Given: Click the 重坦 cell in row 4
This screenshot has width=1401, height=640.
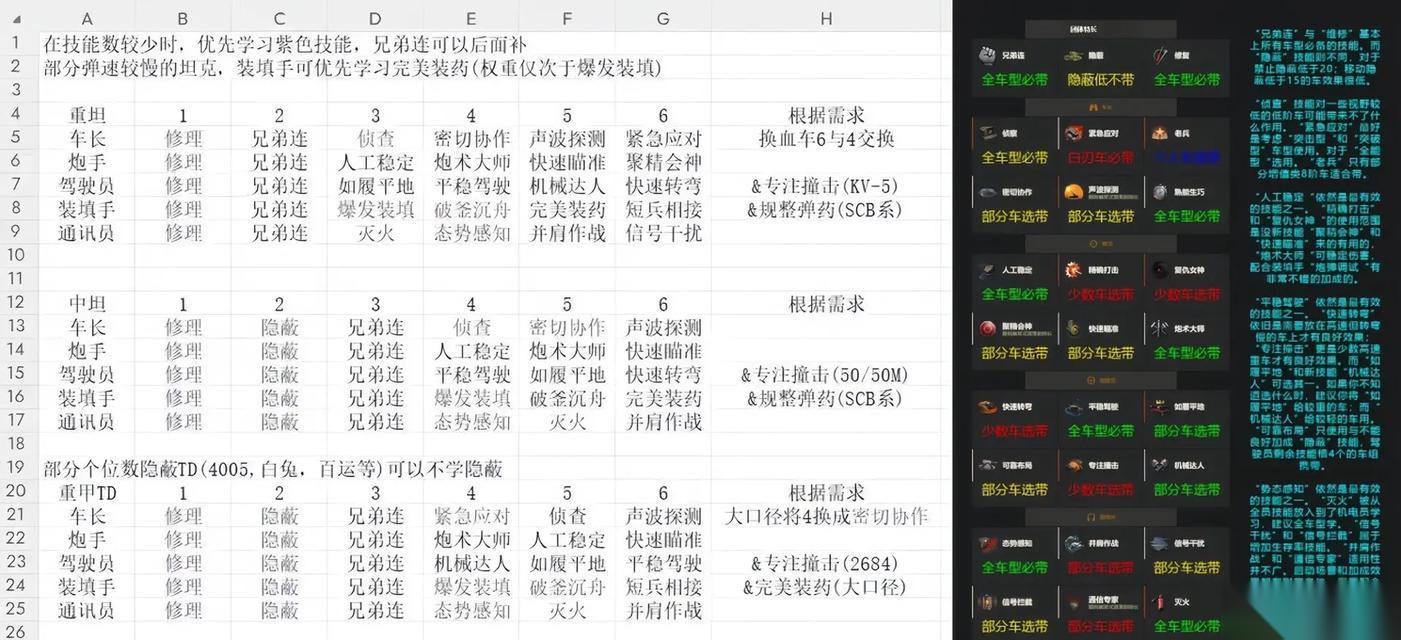Looking at the screenshot, I should (x=87, y=114).
